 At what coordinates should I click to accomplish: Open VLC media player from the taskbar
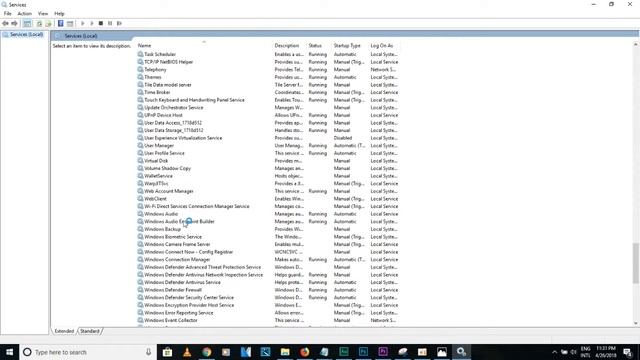(x=187, y=352)
